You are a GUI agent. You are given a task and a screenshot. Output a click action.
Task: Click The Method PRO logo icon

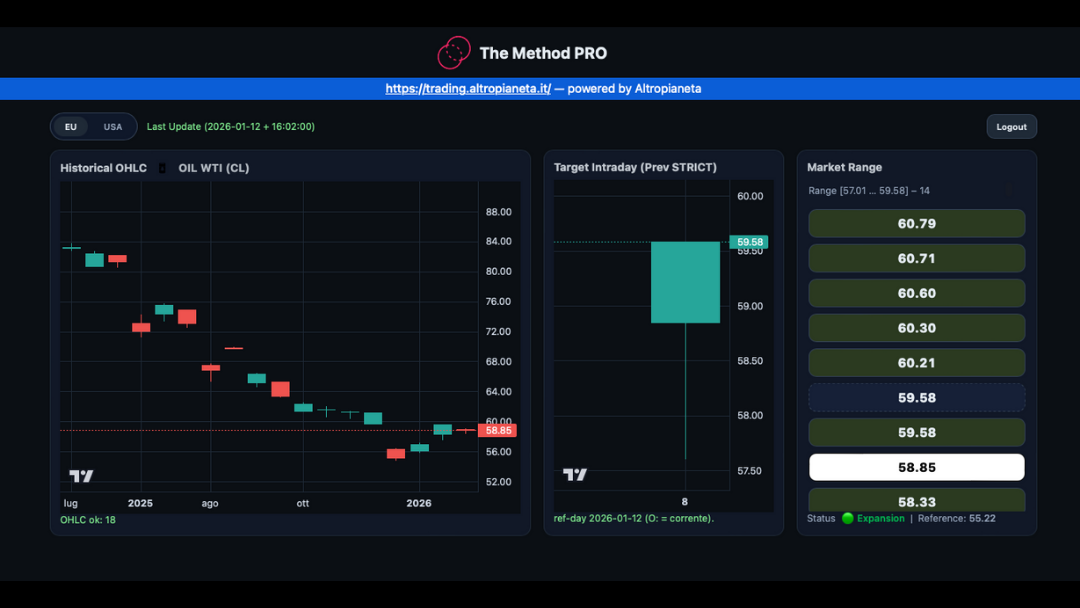point(454,53)
